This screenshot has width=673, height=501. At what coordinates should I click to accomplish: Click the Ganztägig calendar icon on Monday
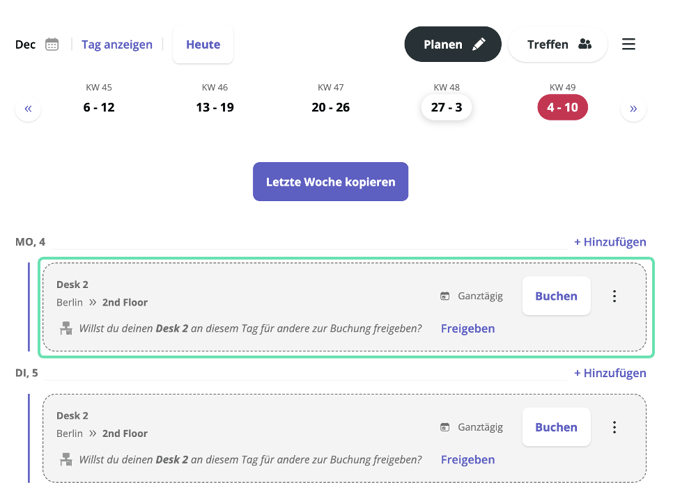pos(445,296)
